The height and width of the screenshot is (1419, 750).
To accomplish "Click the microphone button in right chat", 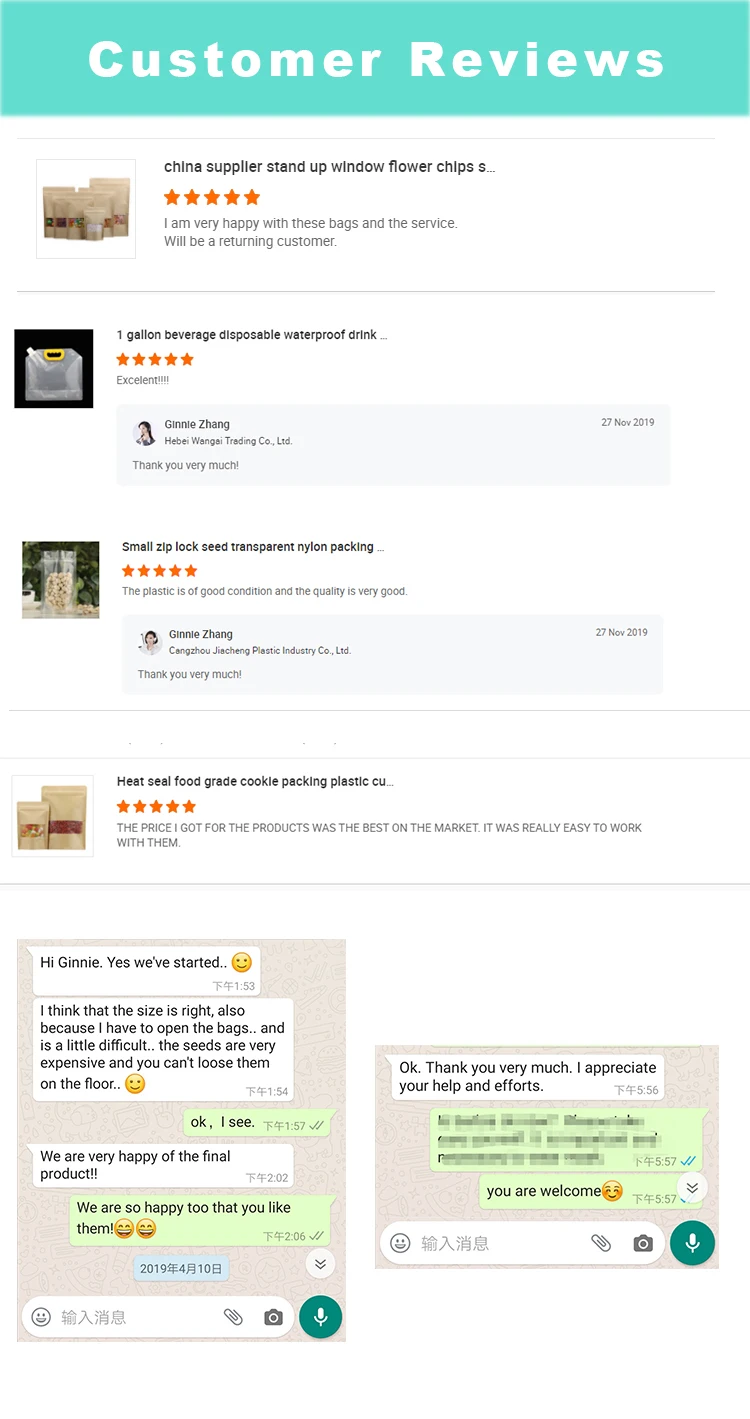I will (x=692, y=1243).
